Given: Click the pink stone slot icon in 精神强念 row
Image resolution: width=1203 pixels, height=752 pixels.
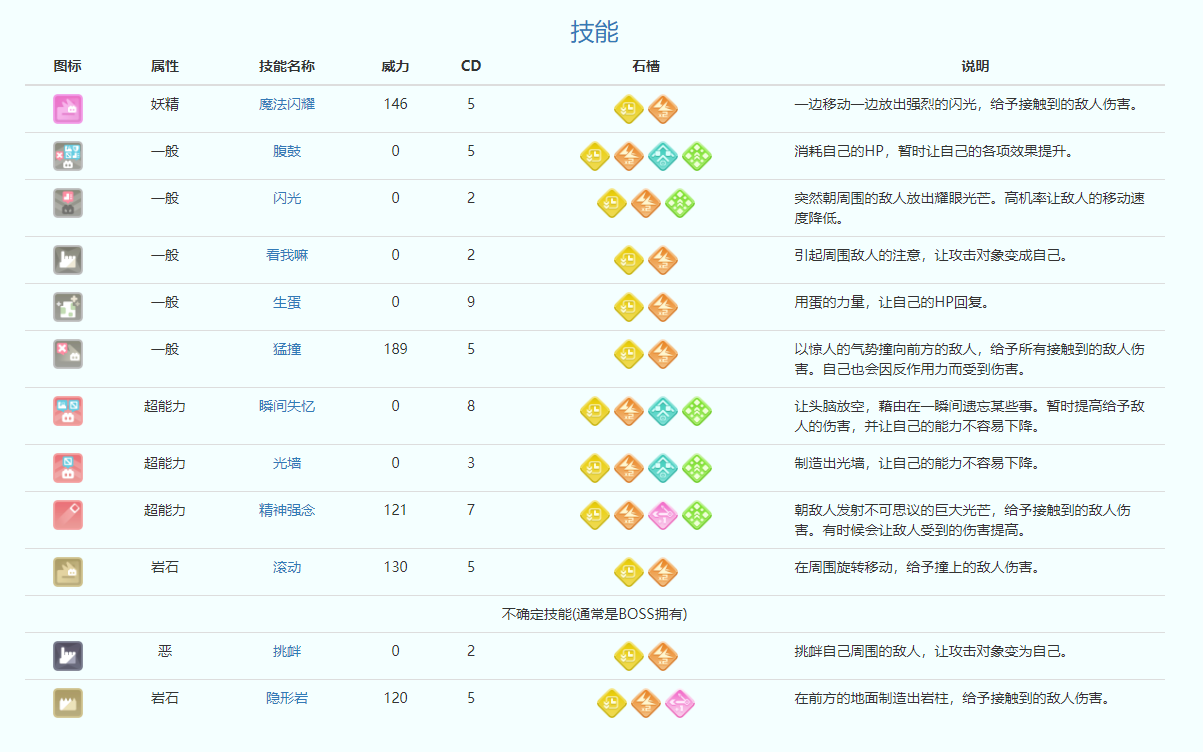Looking at the screenshot, I should click(662, 515).
